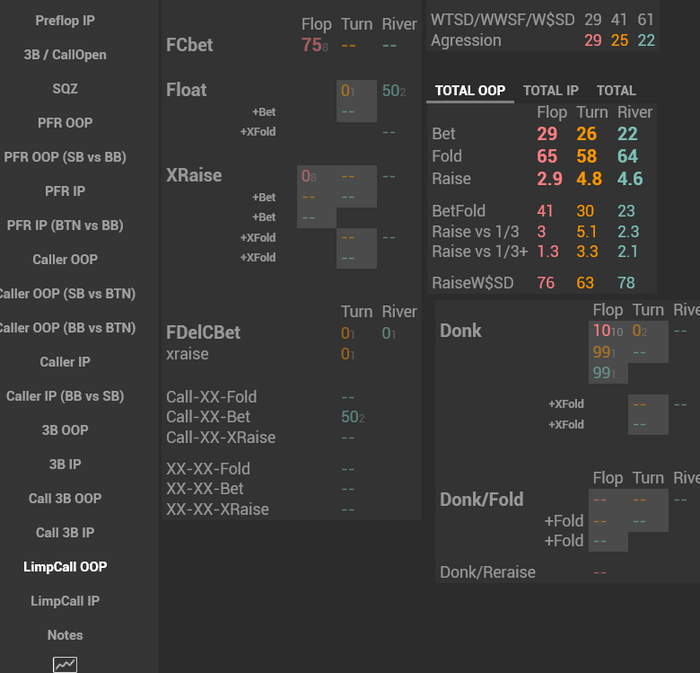Select 3B / CallOpen in sidebar
This screenshot has width=700, height=673.
point(65,54)
